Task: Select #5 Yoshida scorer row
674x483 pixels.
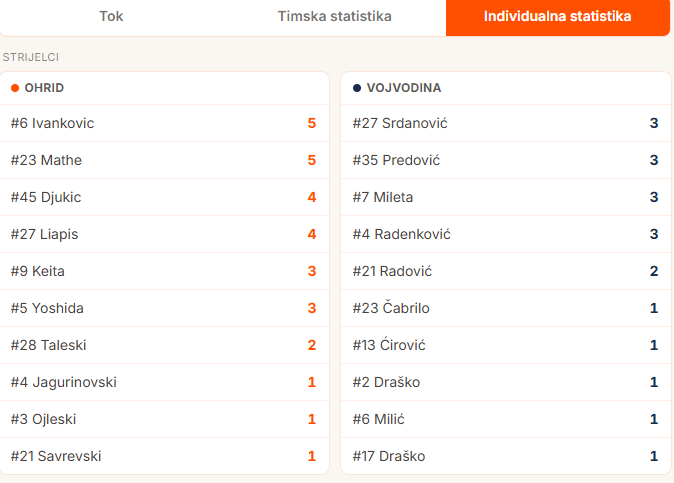Action: pyautogui.click(x=165, y=308)
